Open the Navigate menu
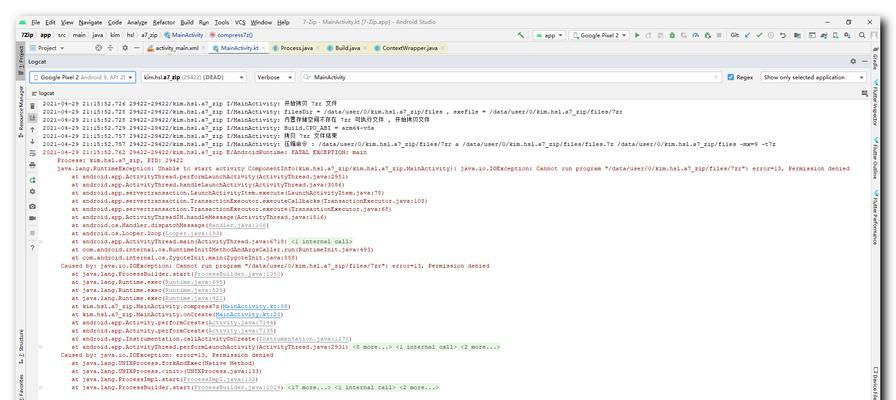 [x=90, y=22]
